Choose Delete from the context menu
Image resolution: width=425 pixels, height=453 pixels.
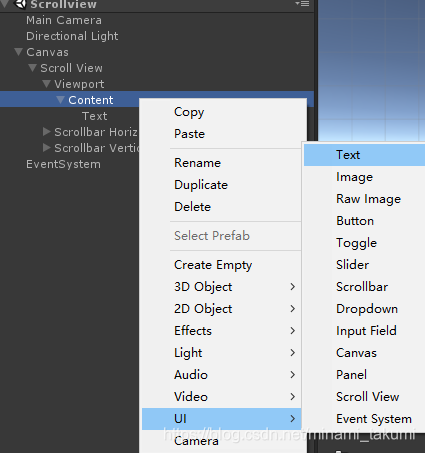(222, 207)
